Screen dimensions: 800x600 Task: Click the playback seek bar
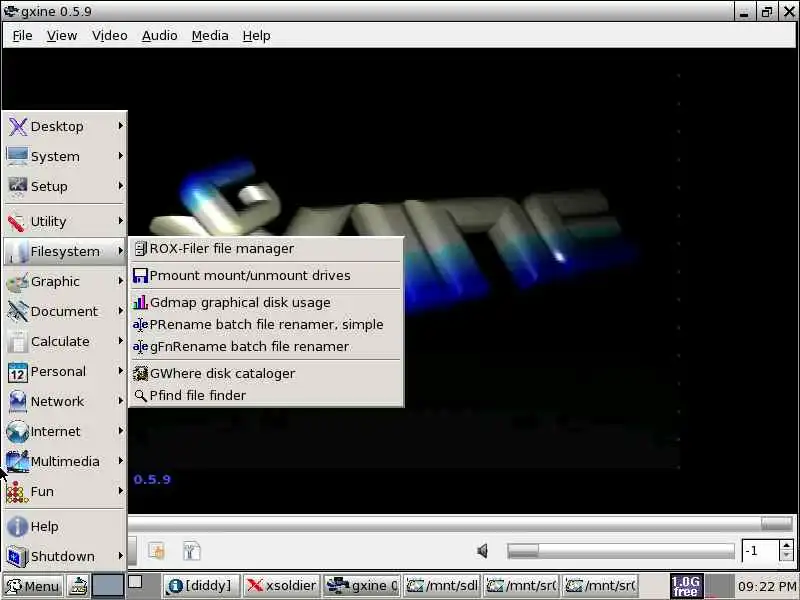(460, 523)
